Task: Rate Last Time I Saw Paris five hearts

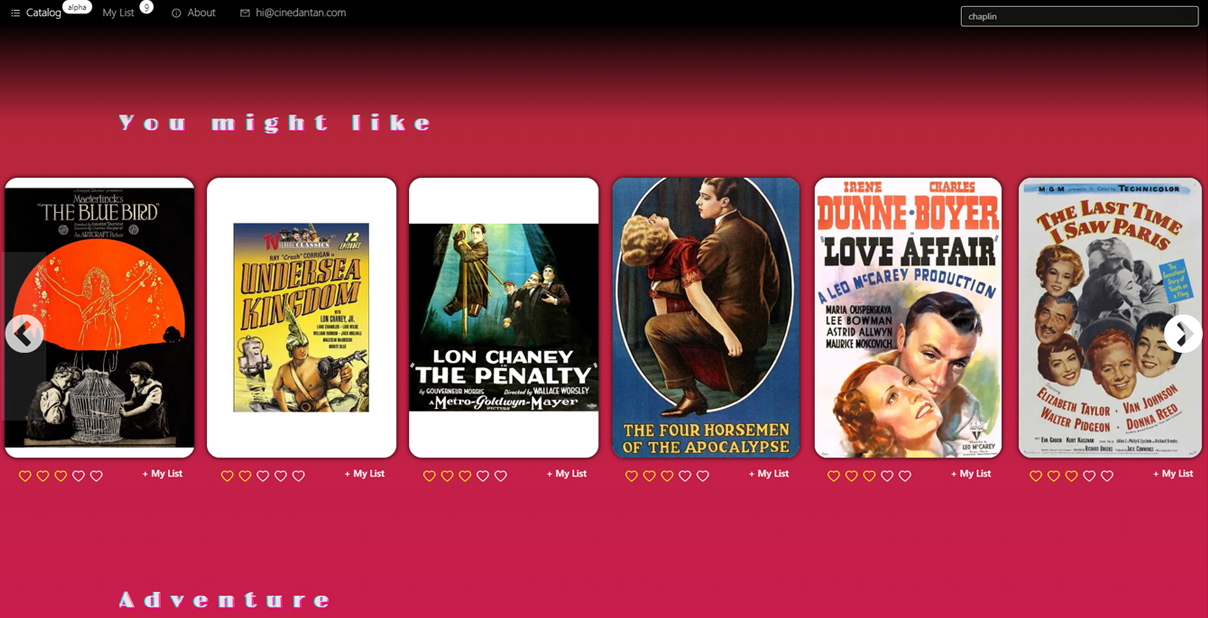Action: (1107, 476)
